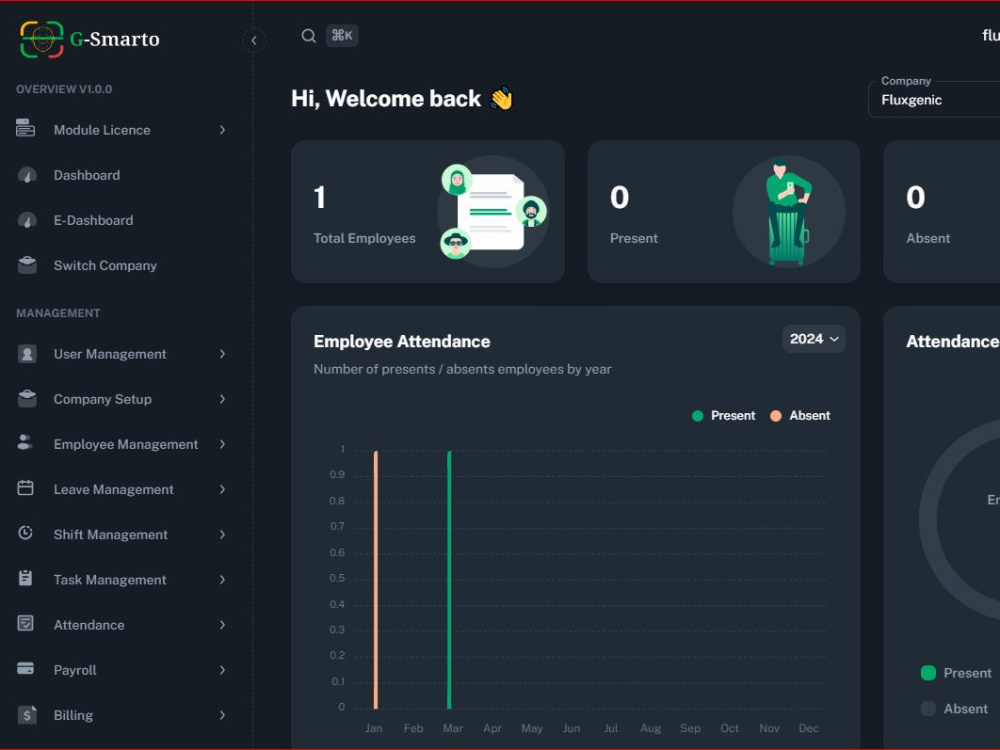Screen dimensions: 1000x750
Task: Open the Task Management menu item
Action: tap(109, 579)
